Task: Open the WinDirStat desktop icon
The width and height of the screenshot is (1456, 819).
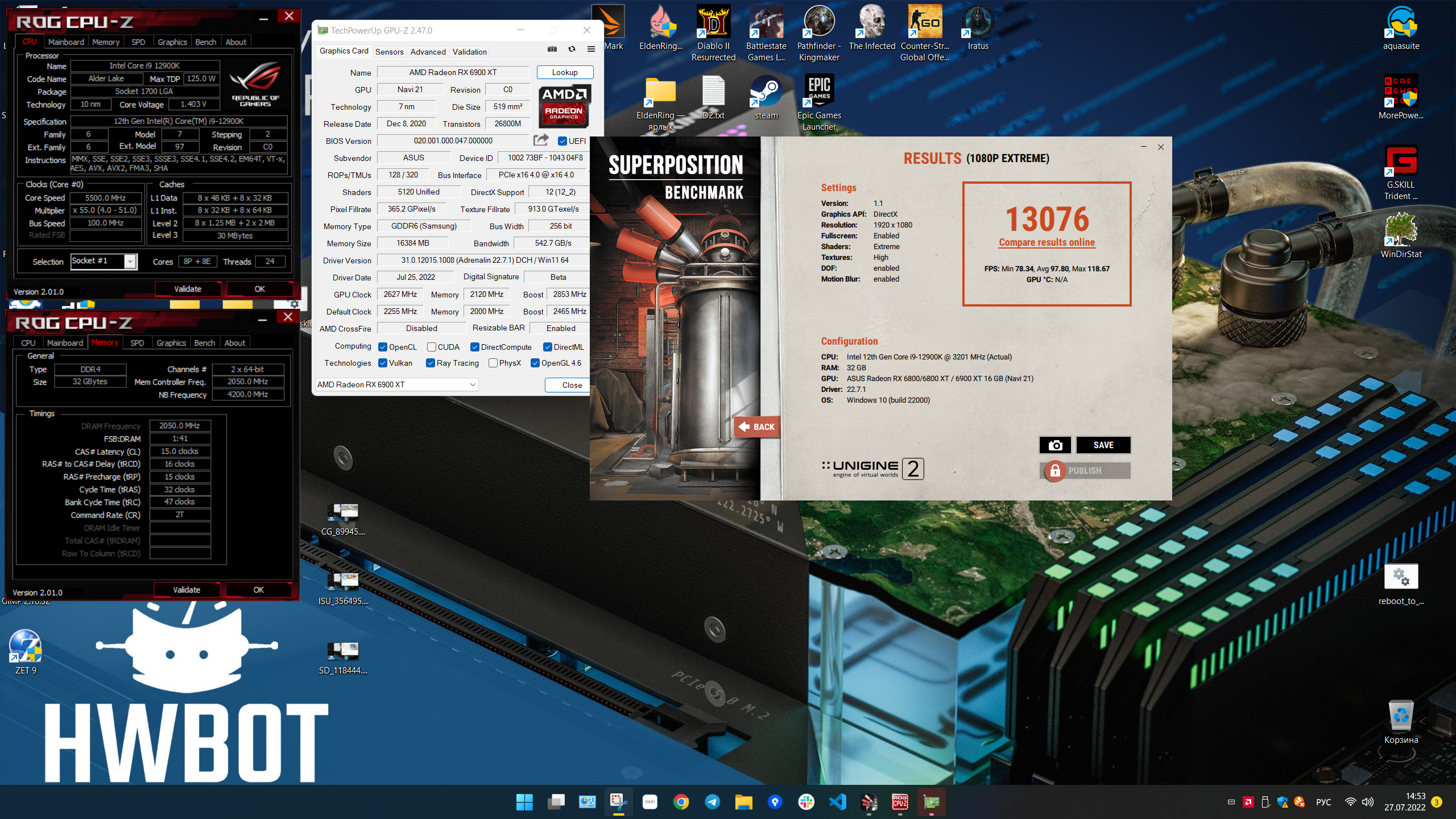Action: 1401,236
